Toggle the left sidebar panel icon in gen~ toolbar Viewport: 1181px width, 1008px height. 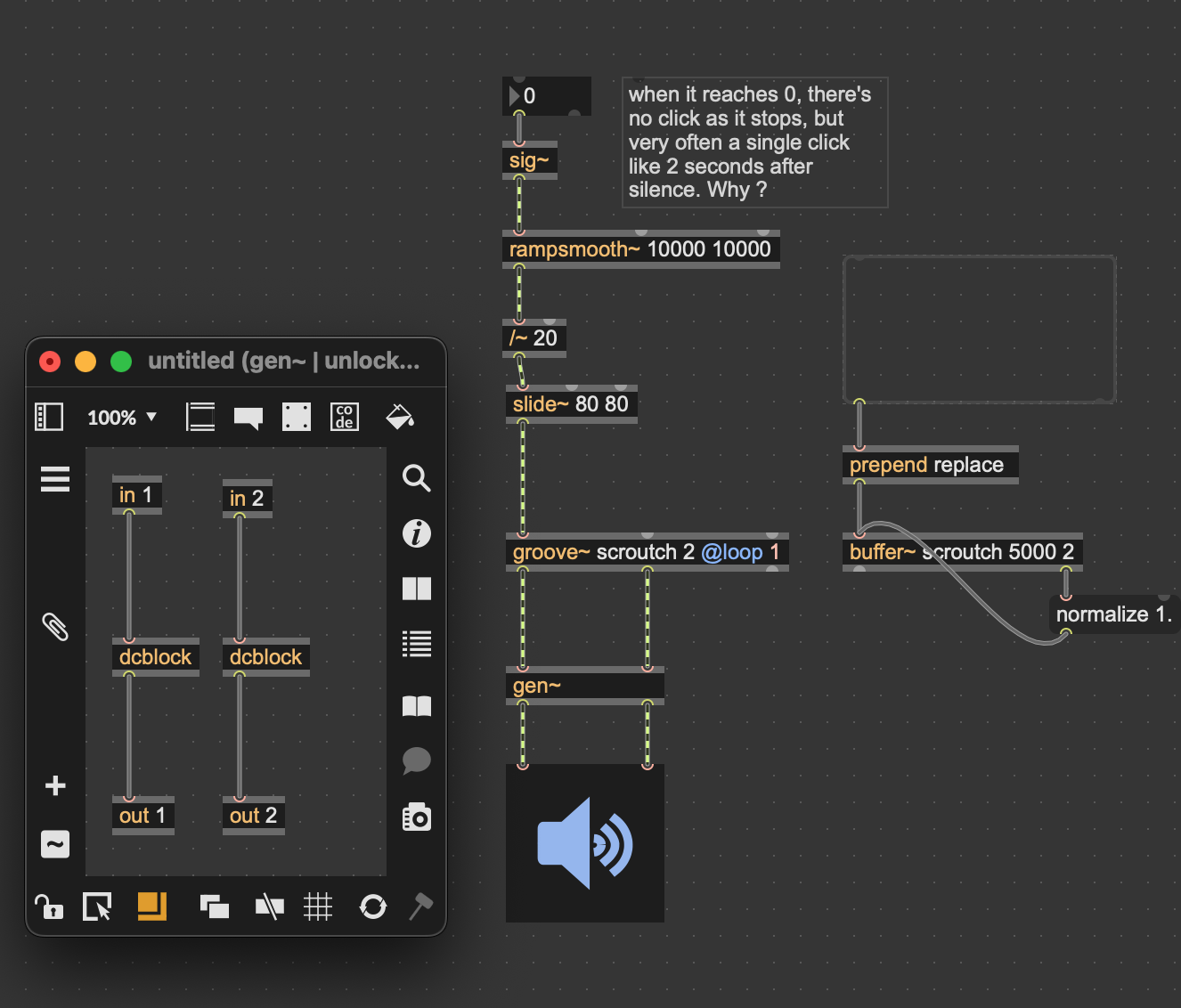49,417
